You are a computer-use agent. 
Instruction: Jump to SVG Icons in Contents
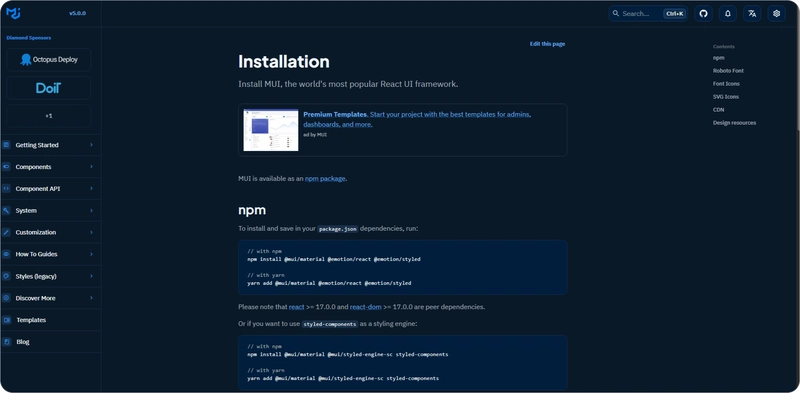[726, 96]
